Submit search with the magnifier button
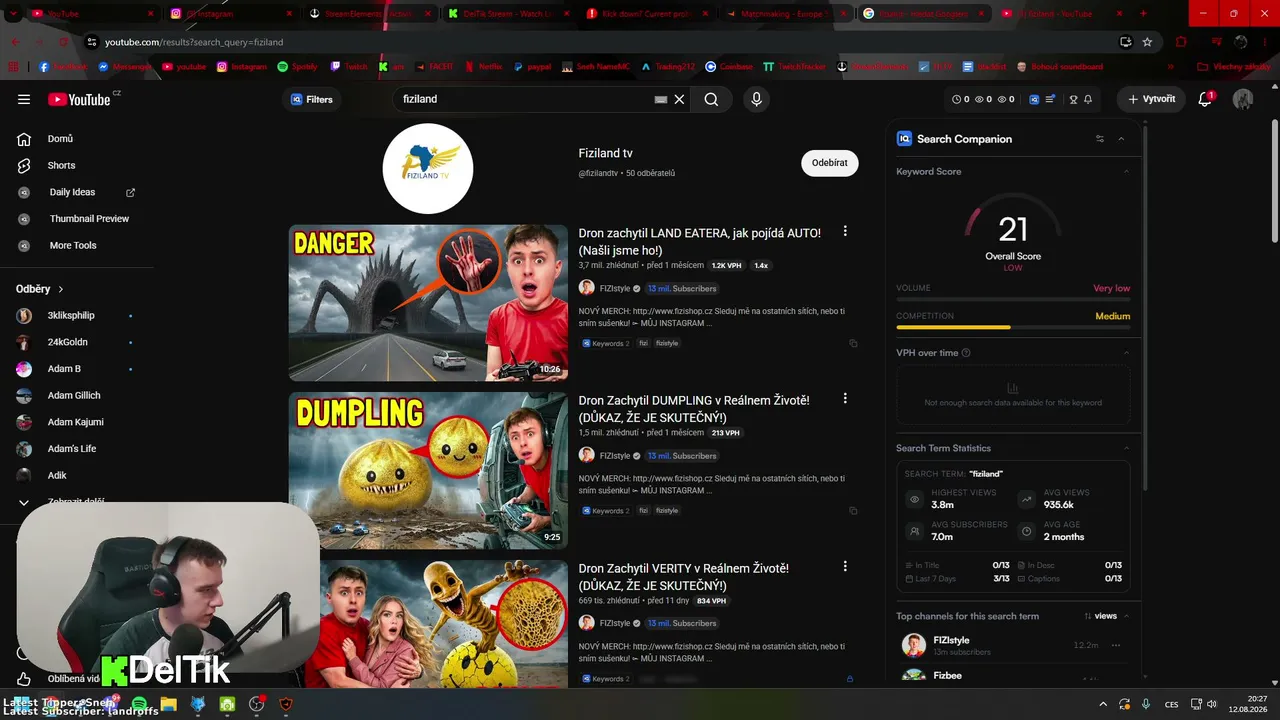The width and height of the screenshot is (1280, 720). [711, 99]
